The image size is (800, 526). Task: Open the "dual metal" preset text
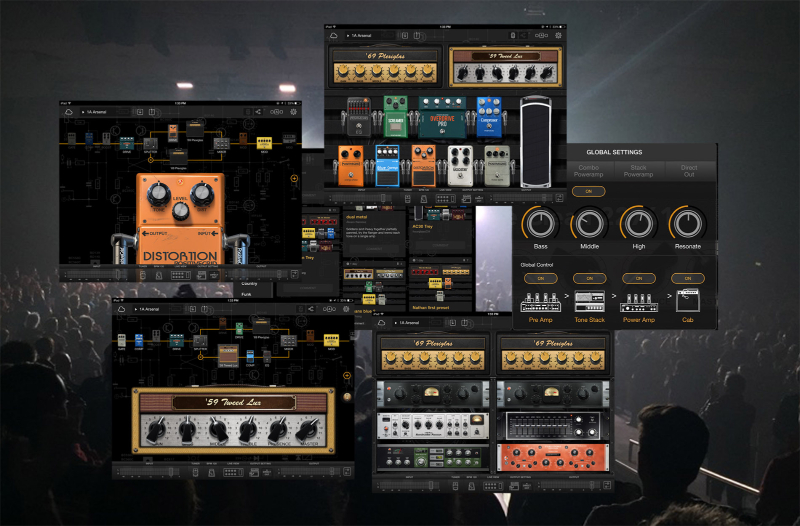pos(357,217)
